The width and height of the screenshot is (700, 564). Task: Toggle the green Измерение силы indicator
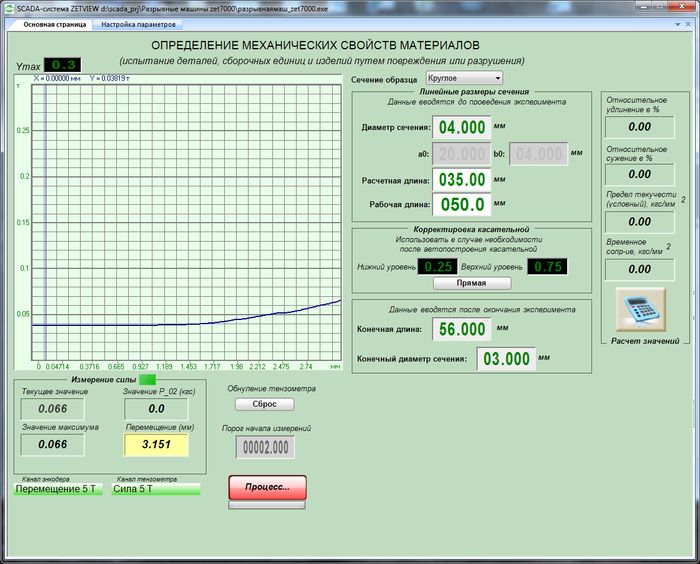[147, 380]
